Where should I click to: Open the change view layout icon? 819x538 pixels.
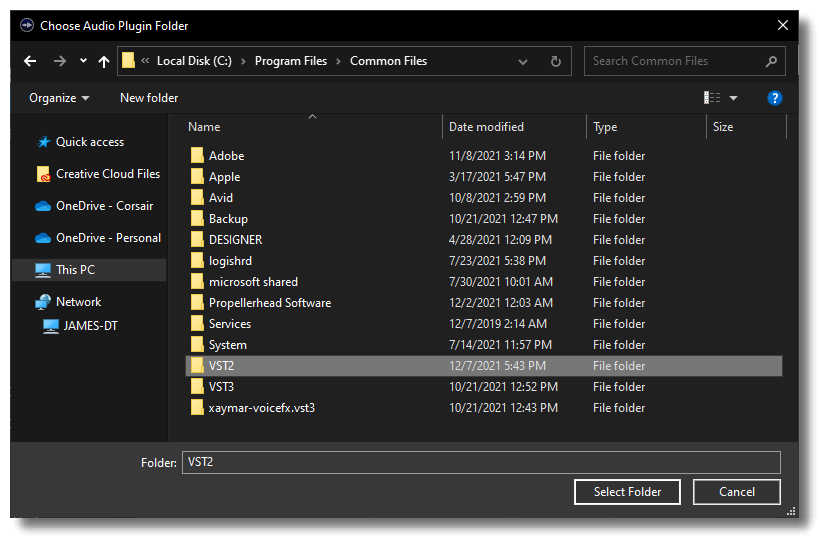tap(712, 98)
